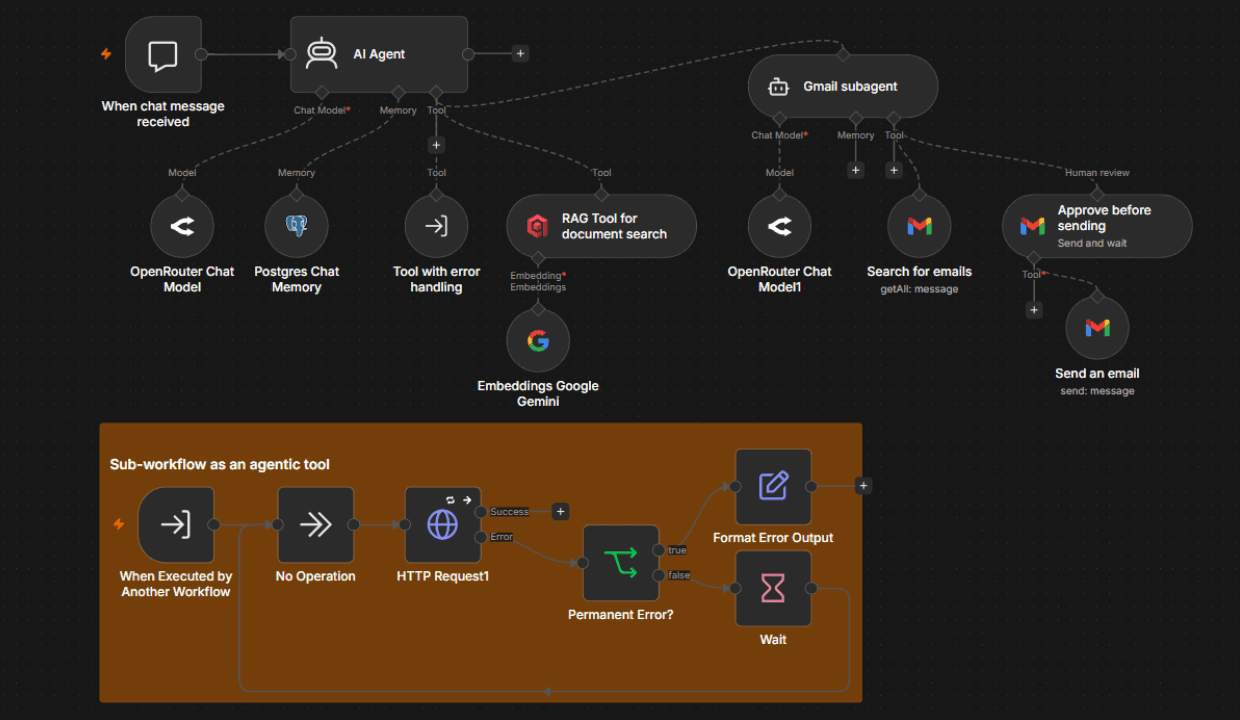Add node after HTTP Request1 Success output
Viewport: 1240px width, 720px height.
tap(560, 511)
